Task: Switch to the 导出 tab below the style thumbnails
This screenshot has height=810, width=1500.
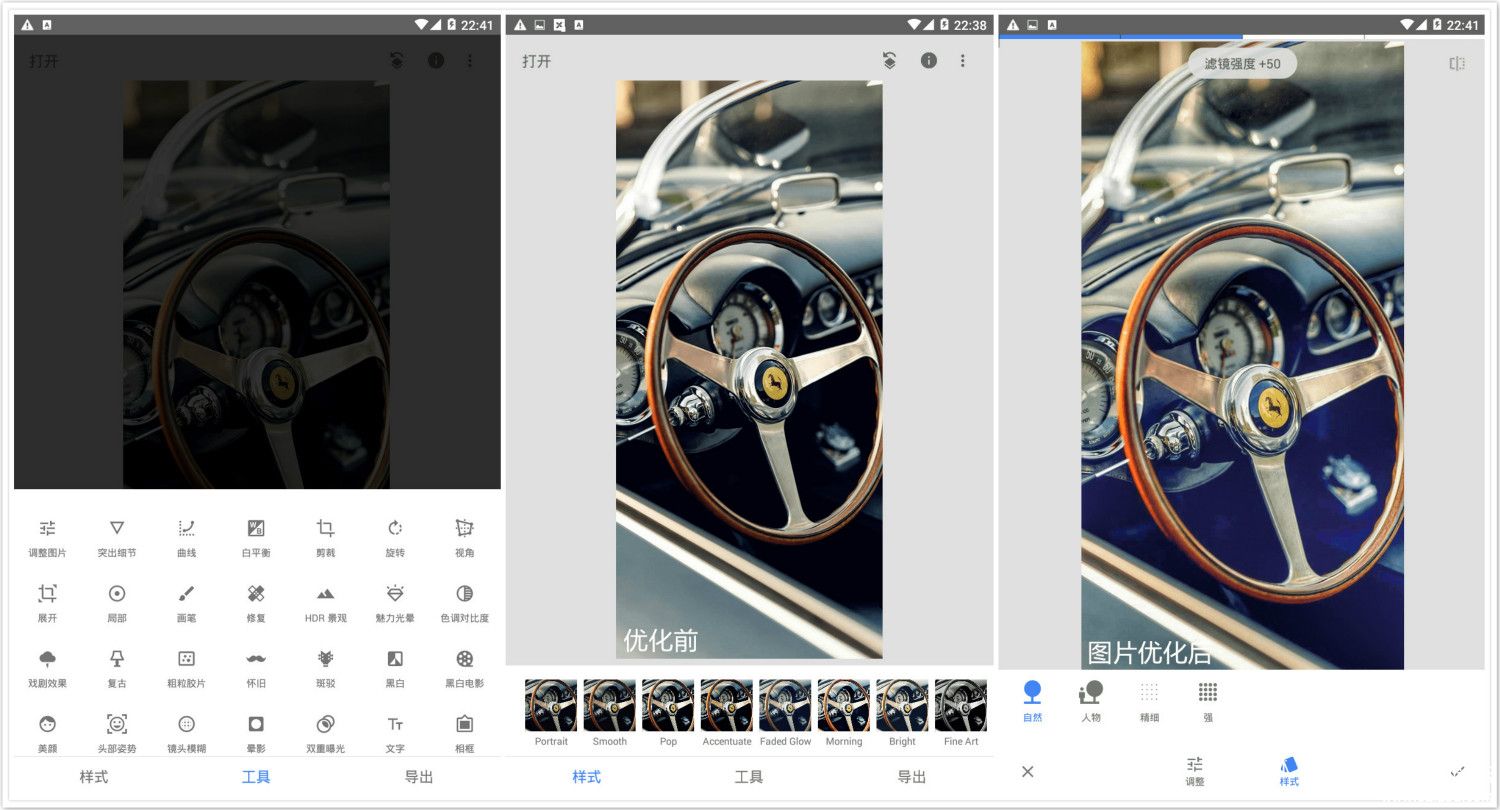Action: pyautogui.click(x=911, y=777)
